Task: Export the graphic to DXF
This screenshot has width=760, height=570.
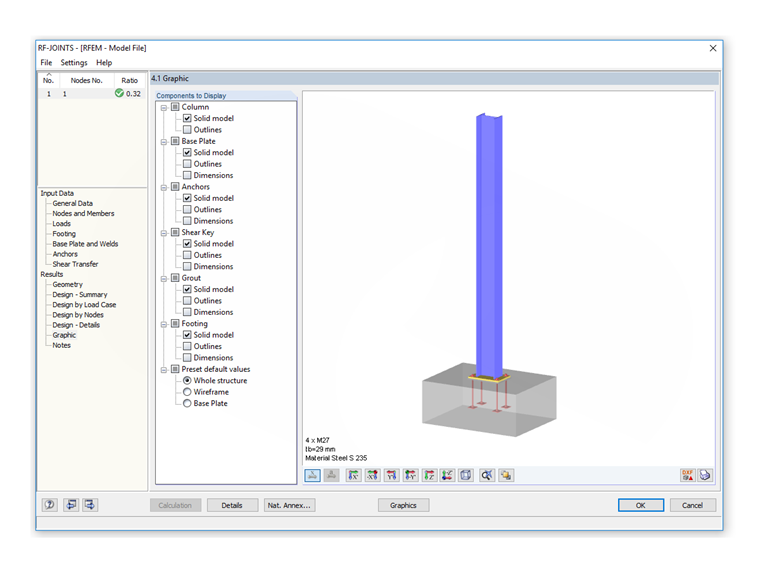Action: pos(687,475)
